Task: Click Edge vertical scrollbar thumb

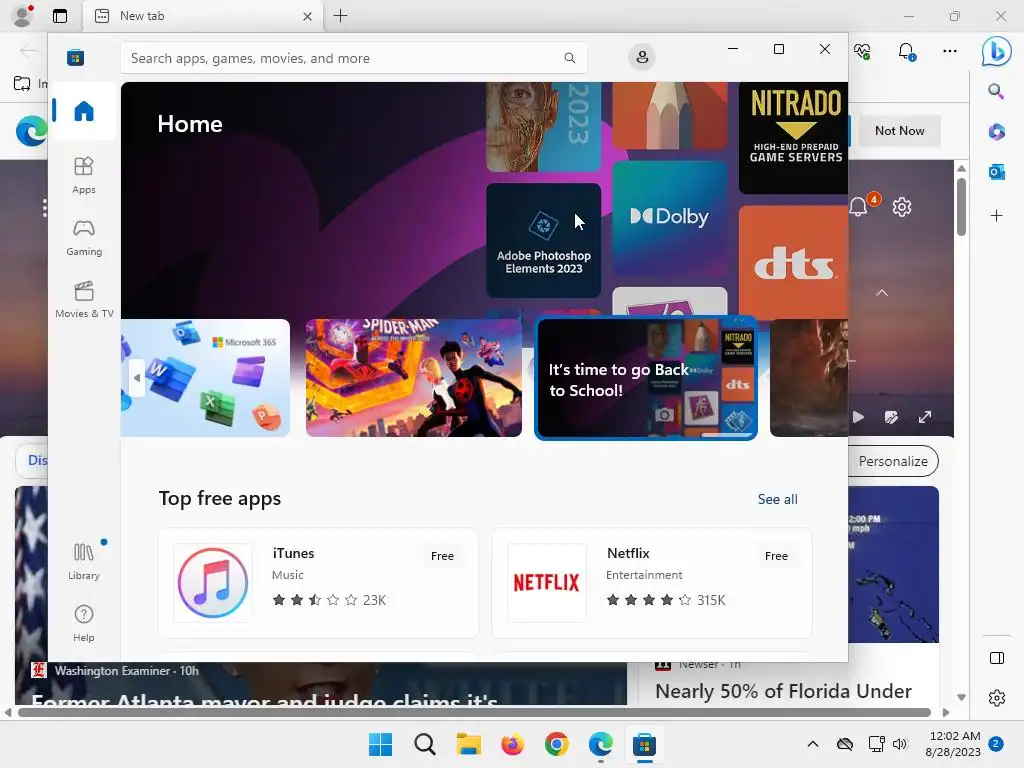Action: 961,206
